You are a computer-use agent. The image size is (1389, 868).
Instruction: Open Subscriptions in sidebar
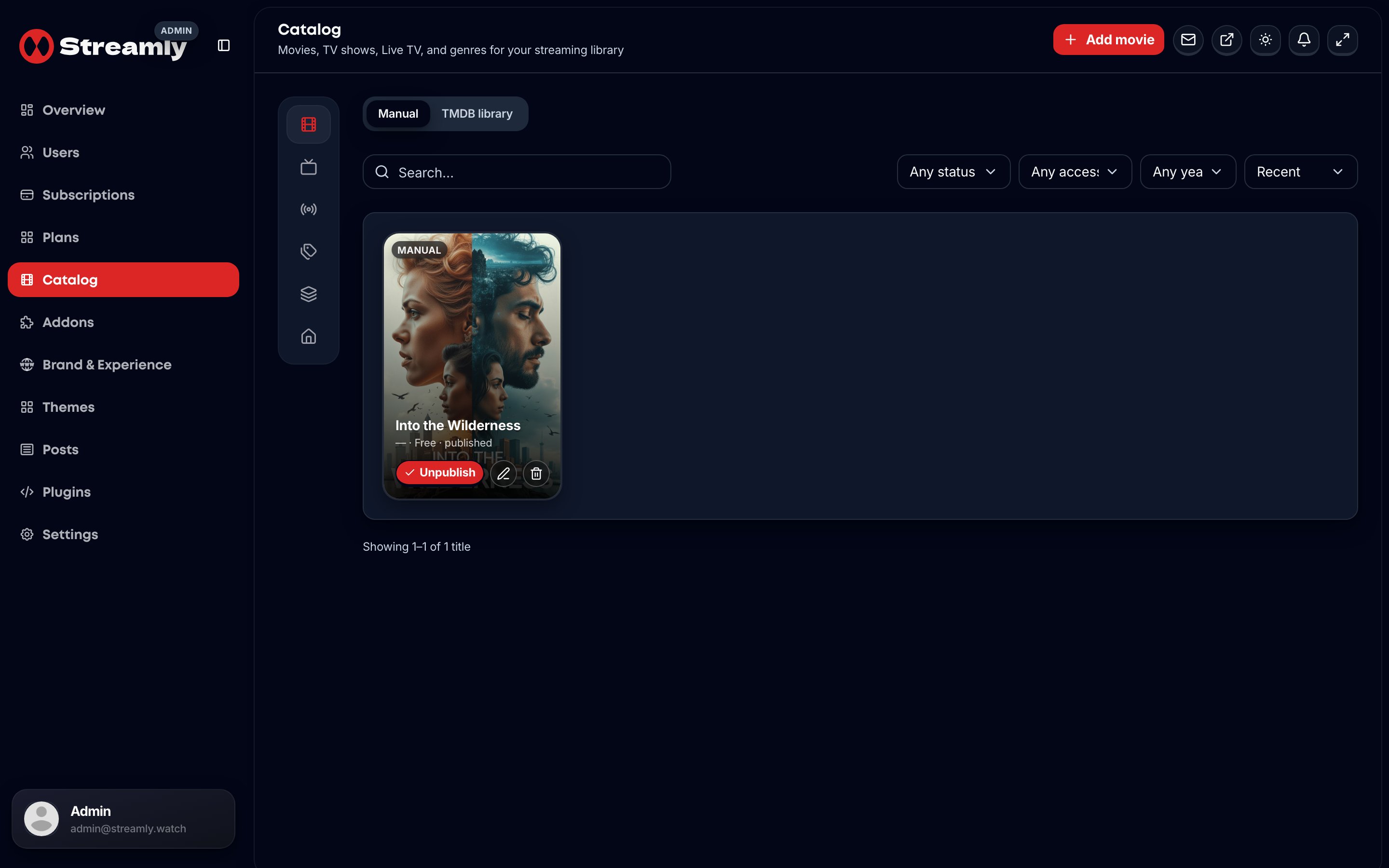click(x=123, y=195)
